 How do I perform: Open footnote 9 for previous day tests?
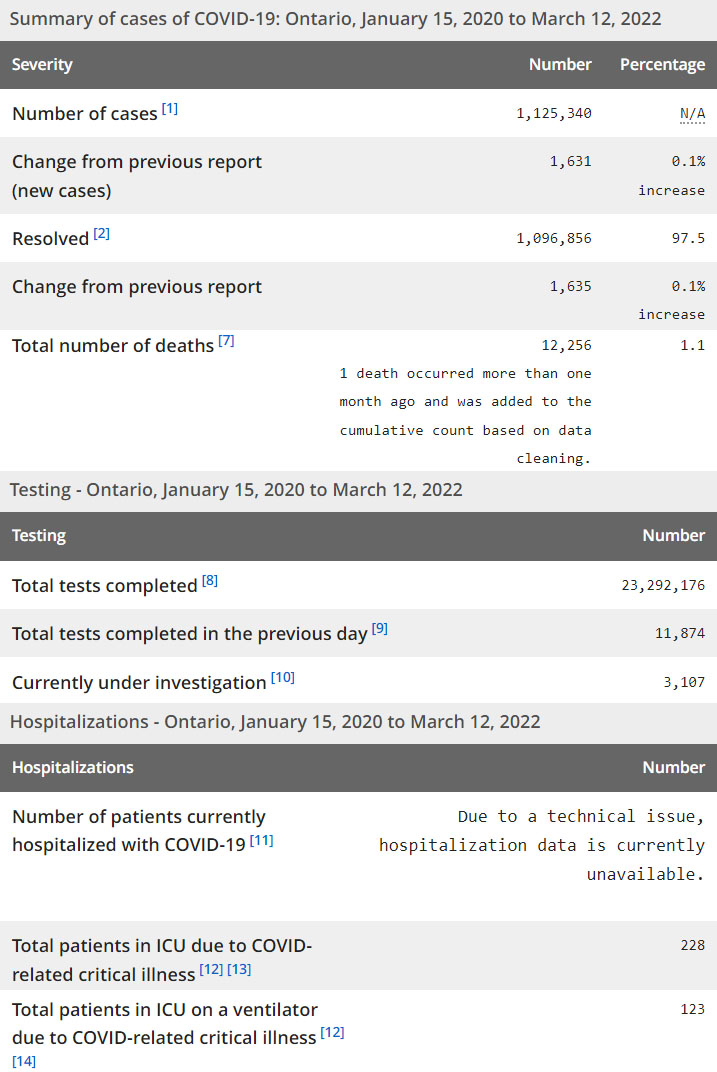[x=380, y=628]
